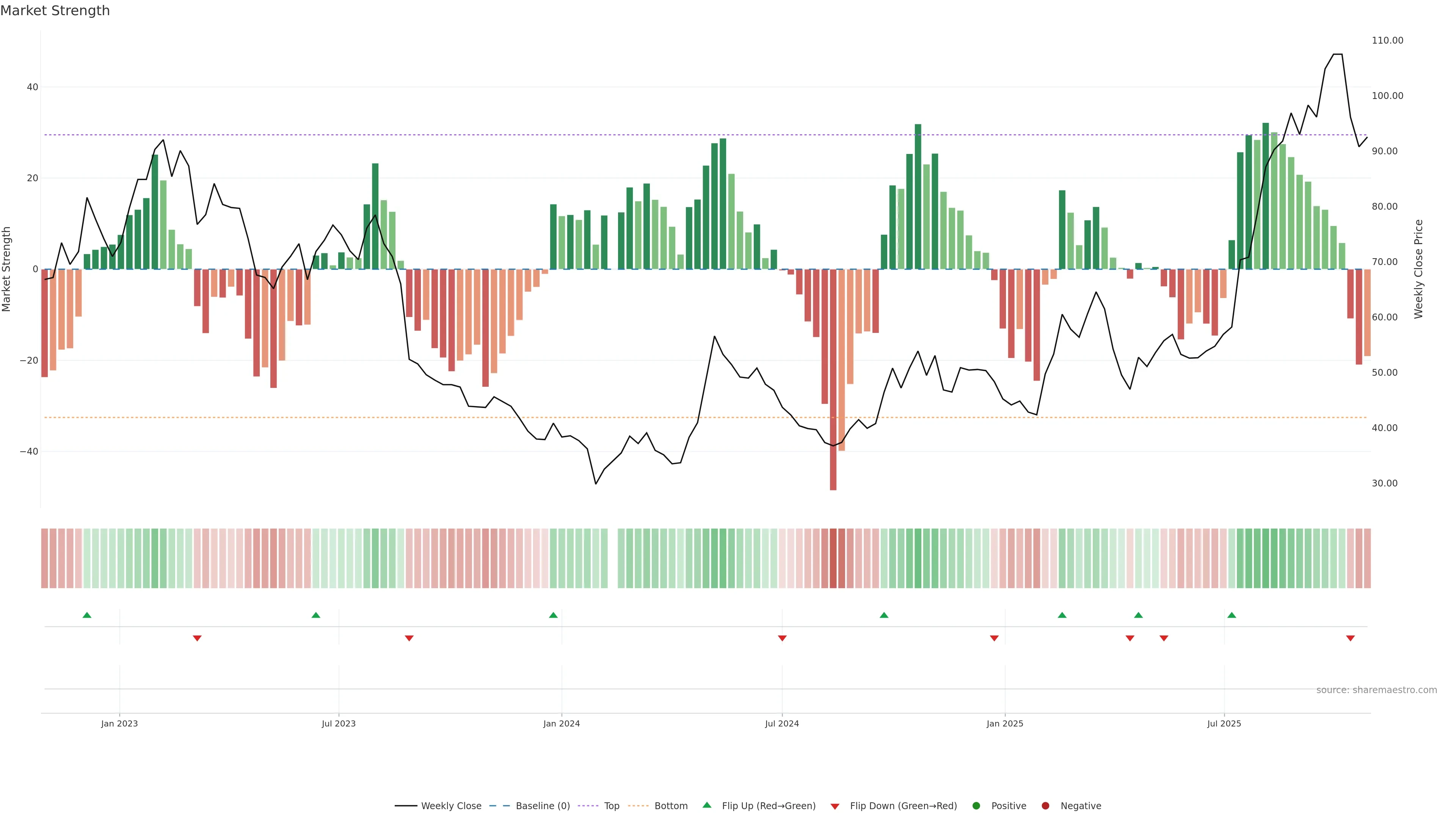The width and height of the screenshot is (1456, 819).
Task: Click the Jan 2025 x-axis label
Action: point(1005,723)
